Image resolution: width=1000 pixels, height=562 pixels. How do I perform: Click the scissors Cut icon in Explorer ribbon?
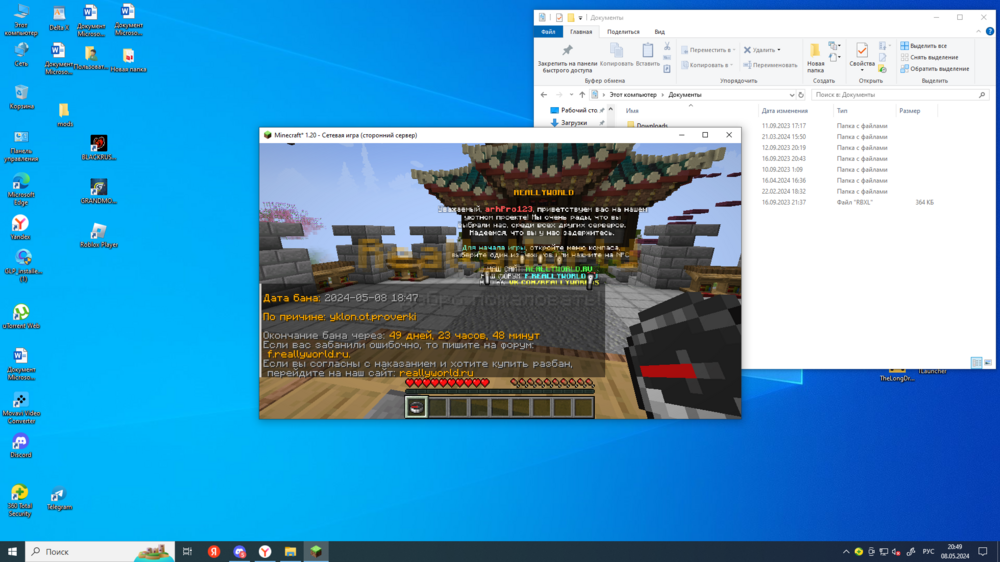(x=666, y=47)
